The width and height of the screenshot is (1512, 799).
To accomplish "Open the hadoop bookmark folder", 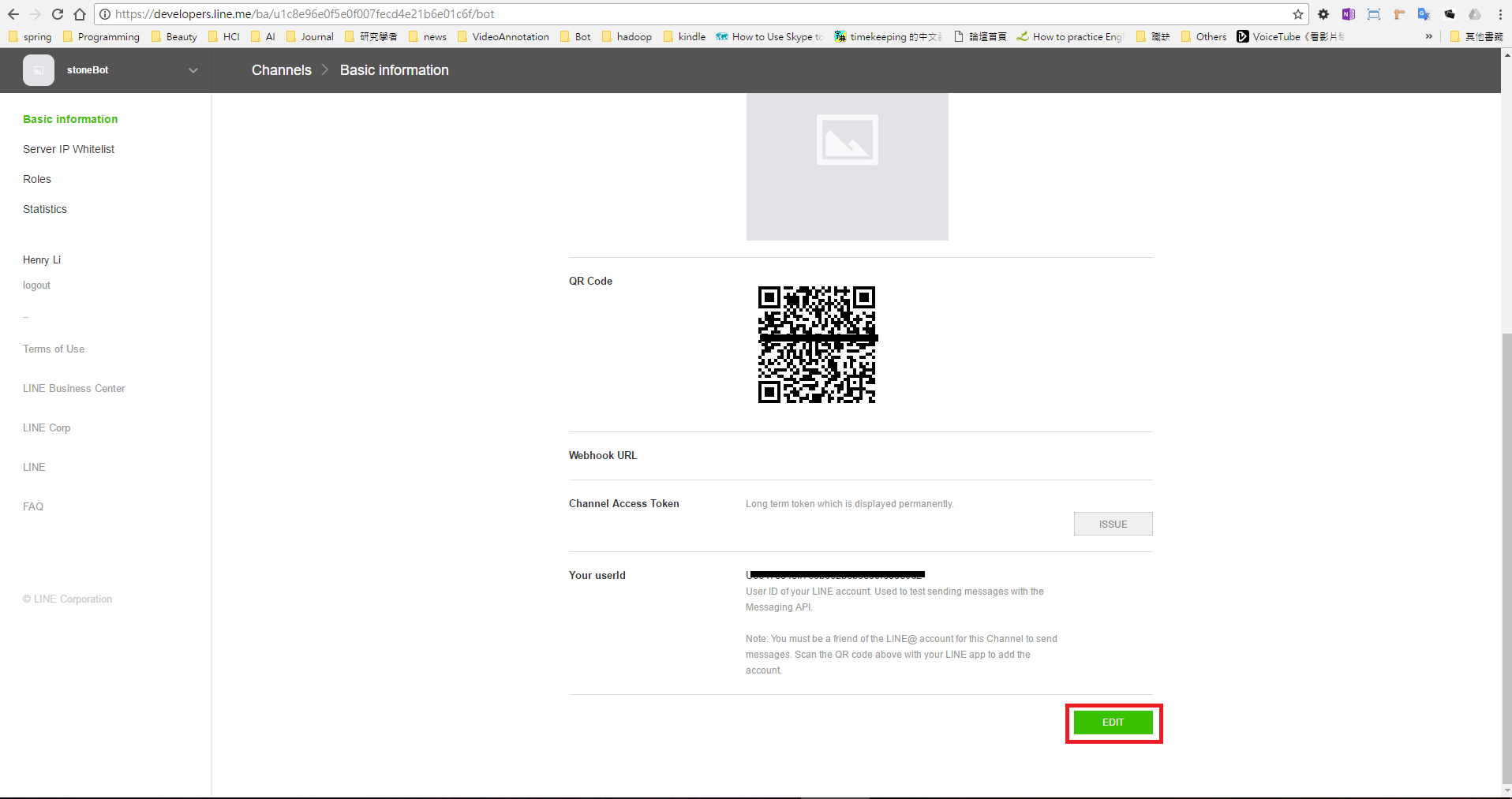I will click(x=627, y=36).
